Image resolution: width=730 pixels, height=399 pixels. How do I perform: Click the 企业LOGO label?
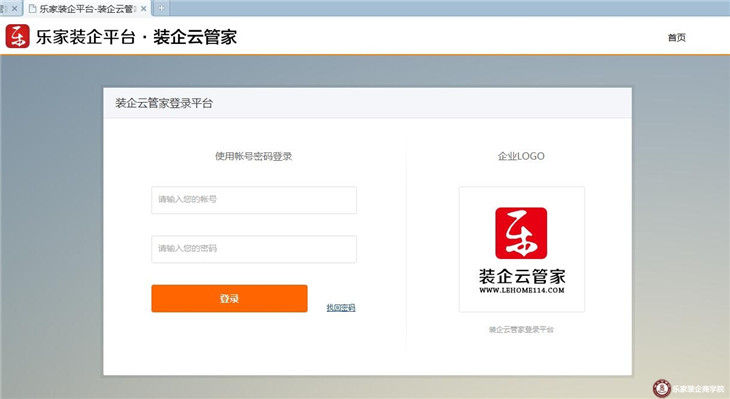521,156
